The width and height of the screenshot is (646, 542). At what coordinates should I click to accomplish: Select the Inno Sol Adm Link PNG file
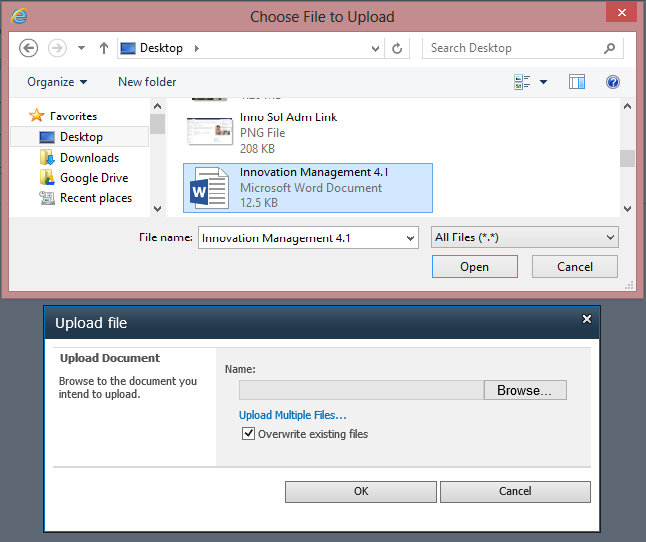click(x=288, y=132)
